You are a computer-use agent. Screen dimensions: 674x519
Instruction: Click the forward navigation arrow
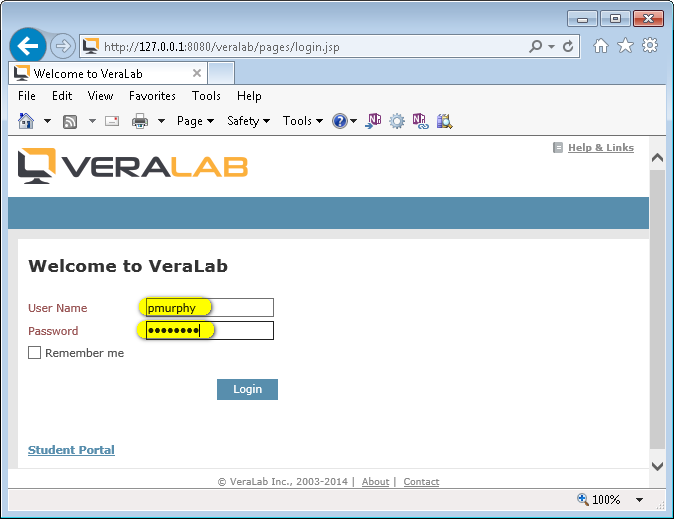pyautogui.click(x=63, y=46)
